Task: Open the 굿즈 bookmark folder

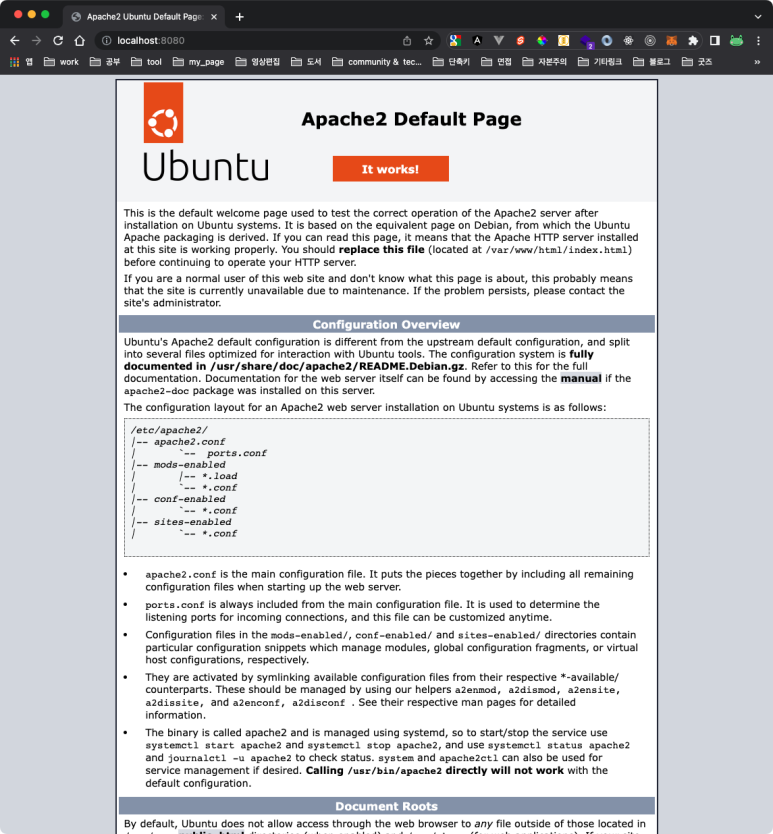Action: pos(697,62)
